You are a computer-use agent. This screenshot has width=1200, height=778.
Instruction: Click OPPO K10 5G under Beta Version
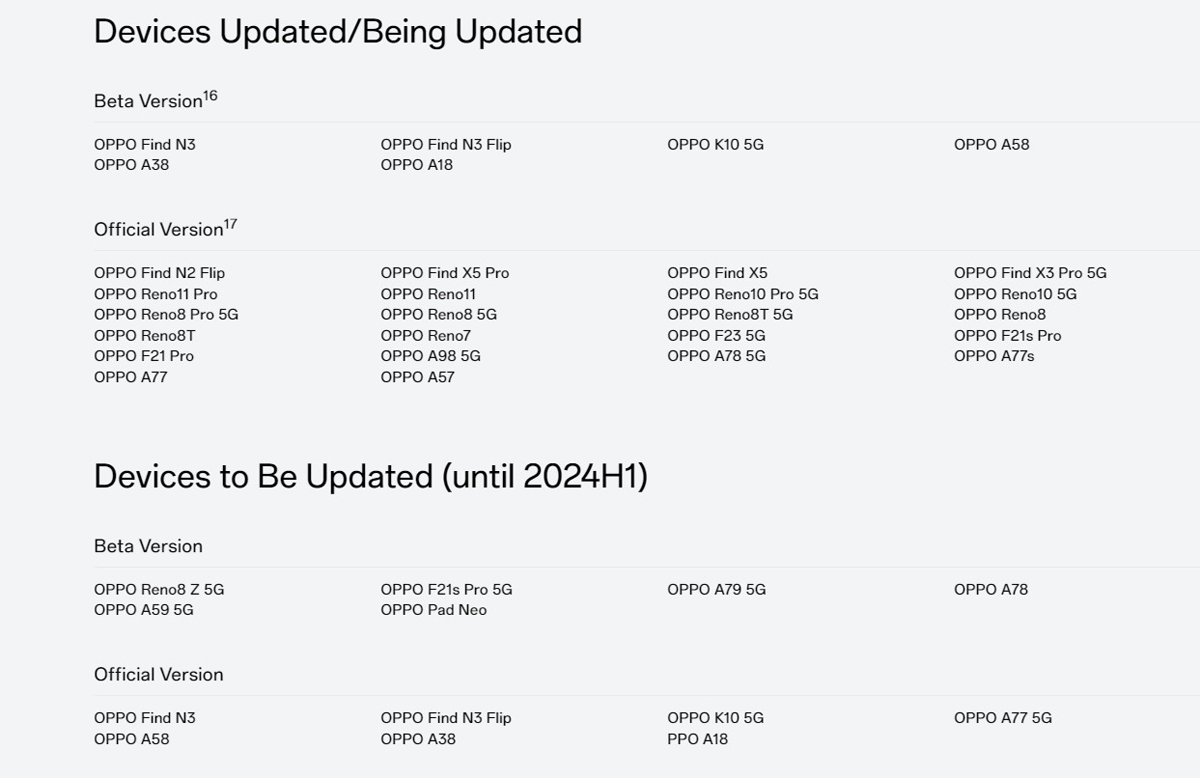(716, 144)
